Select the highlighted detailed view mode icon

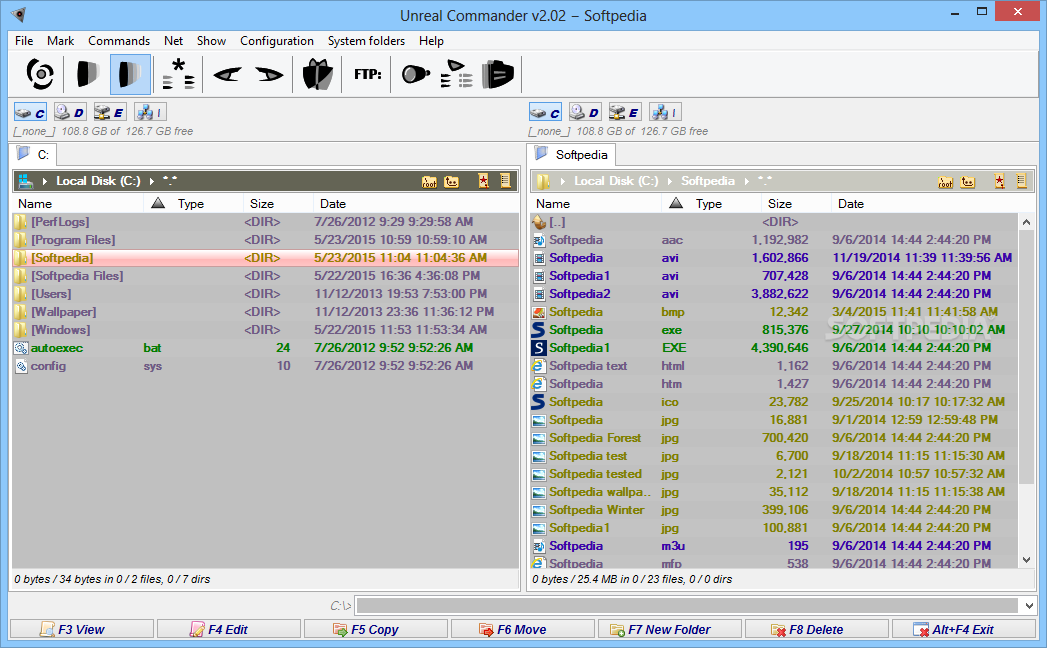[130, 74]
